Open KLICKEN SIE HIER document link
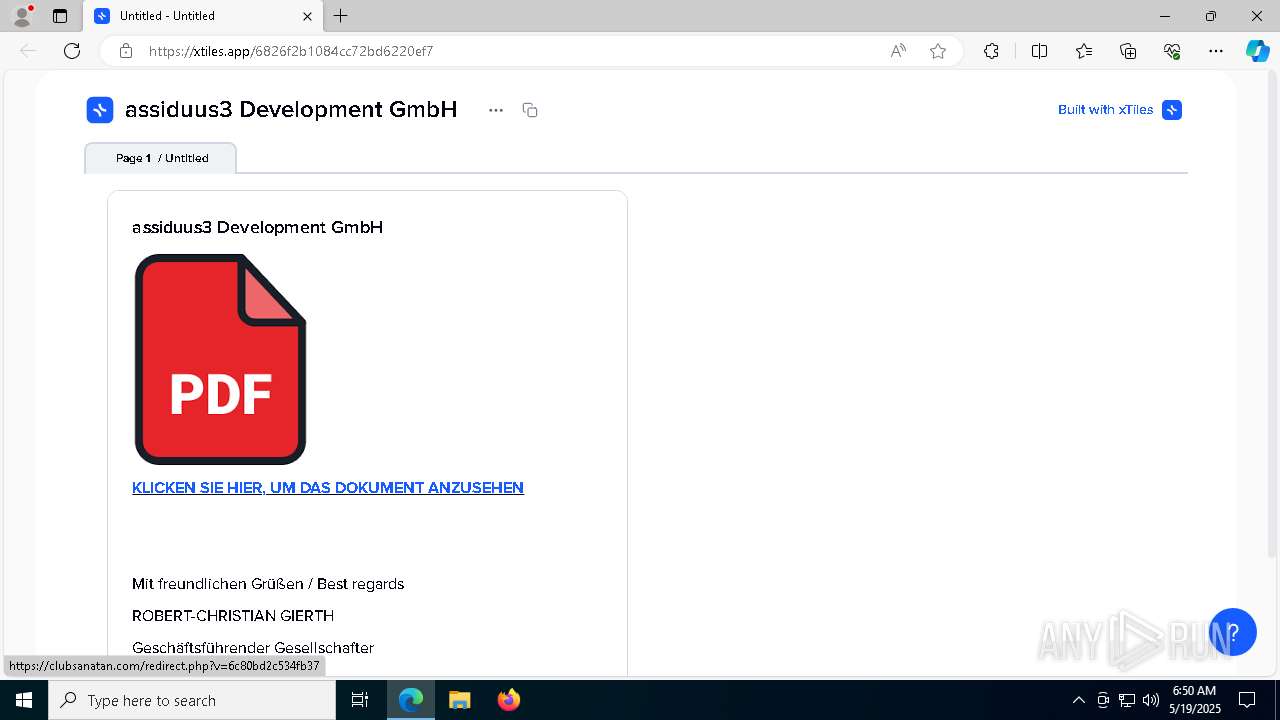This screenshot has width=1280, height=720. pos(328,488)
